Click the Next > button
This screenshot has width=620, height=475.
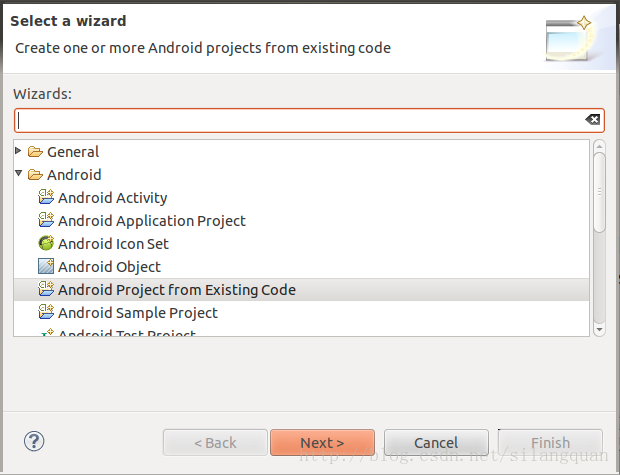pyautogui.click(x=322, y=443)
